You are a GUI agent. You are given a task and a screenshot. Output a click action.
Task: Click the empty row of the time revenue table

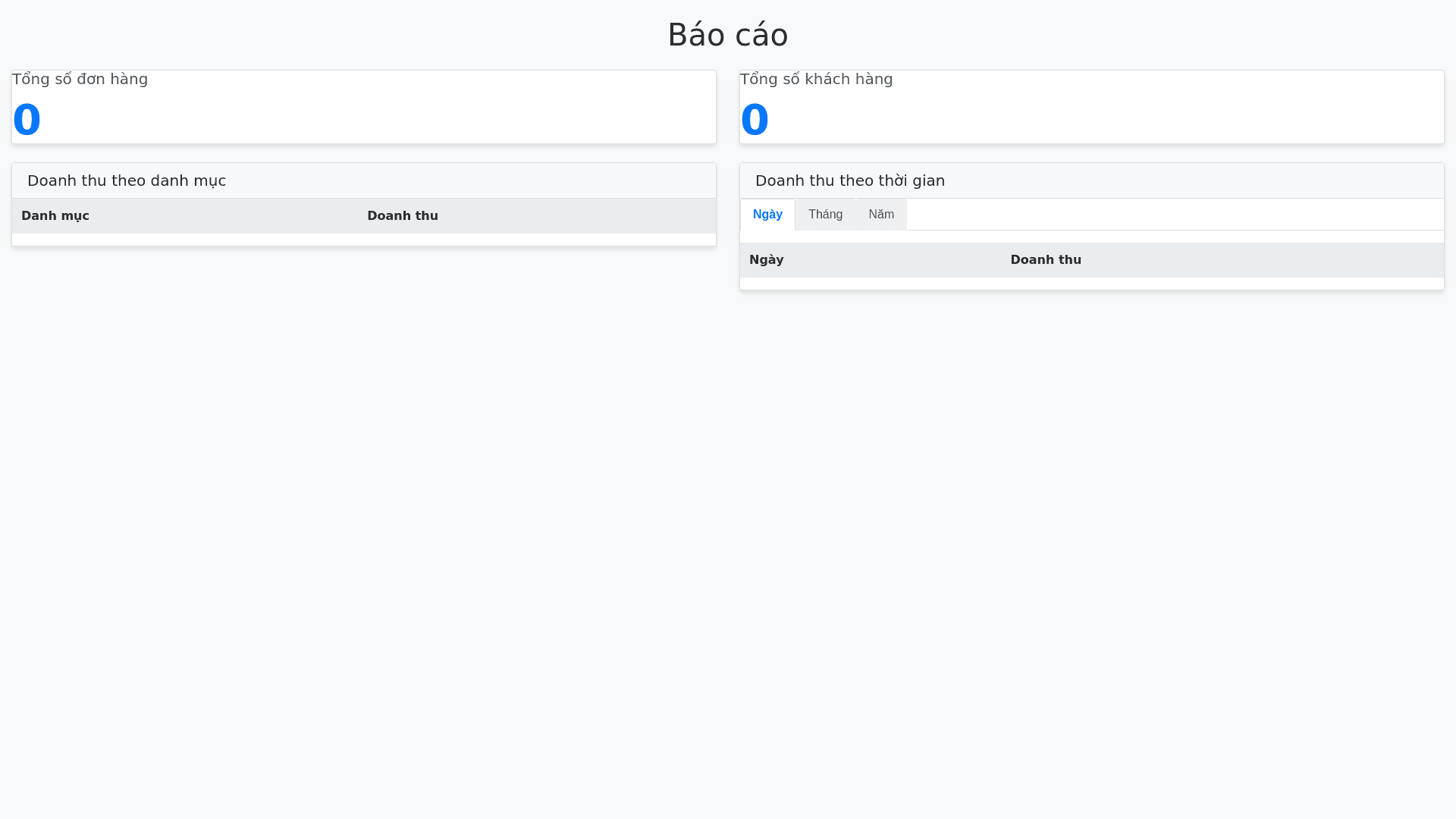point(1091,283)
